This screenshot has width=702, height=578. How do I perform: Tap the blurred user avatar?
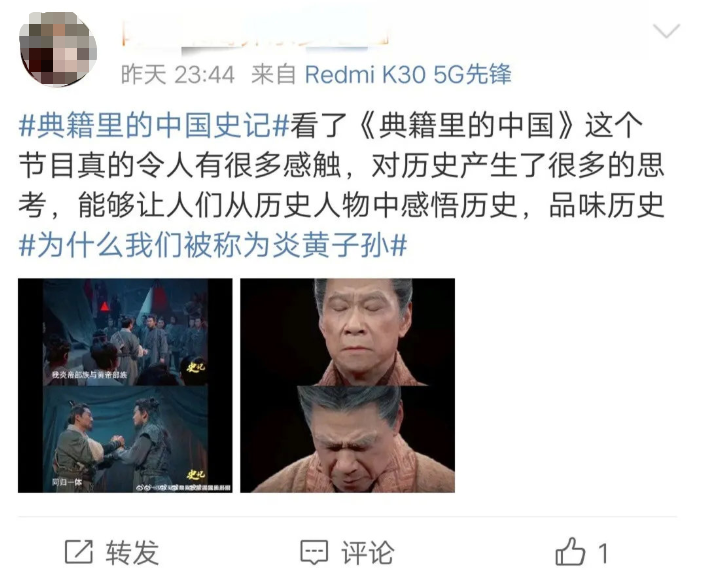click(x=58, y=48)
